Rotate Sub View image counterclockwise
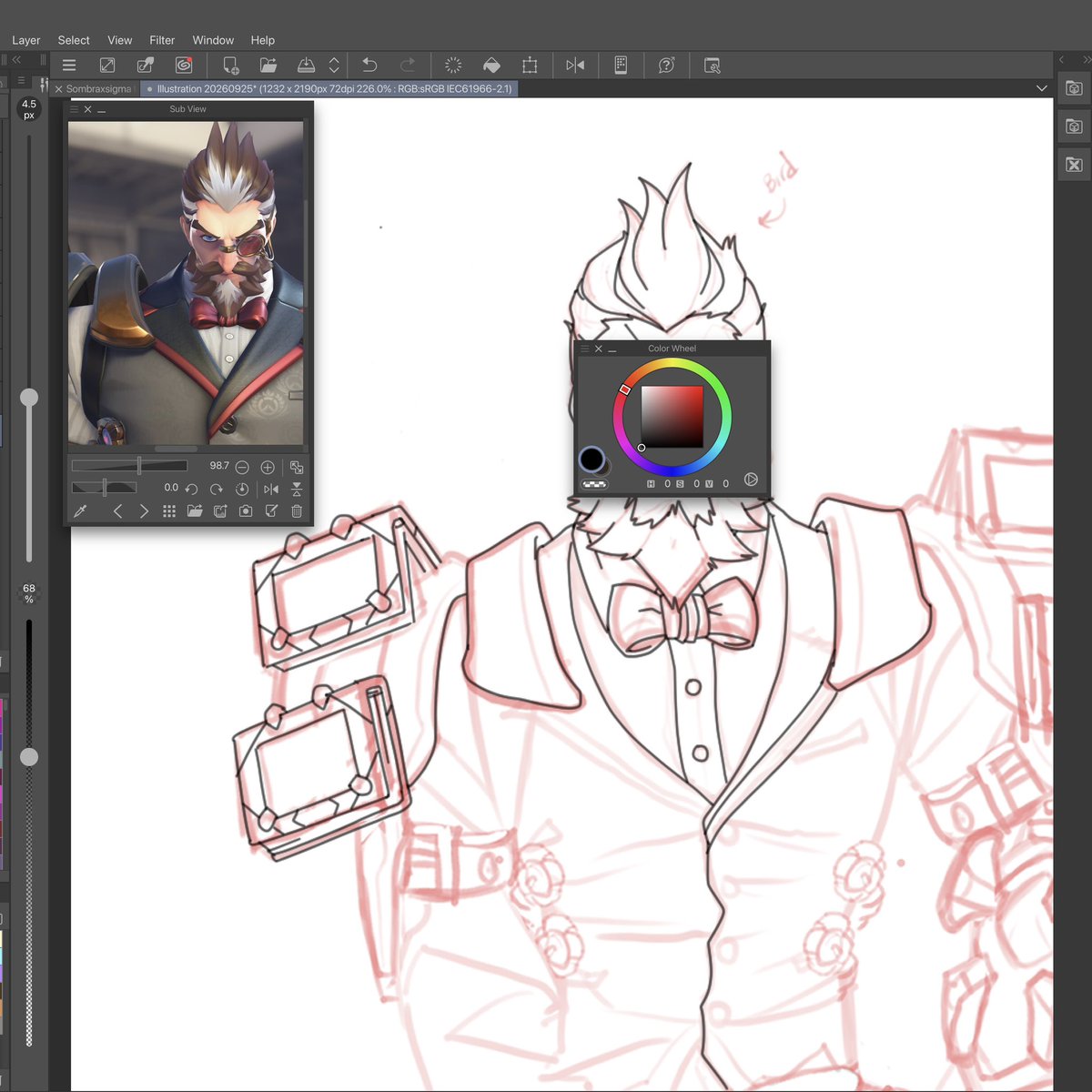1092x1092 pixels. tap(191, 489)
